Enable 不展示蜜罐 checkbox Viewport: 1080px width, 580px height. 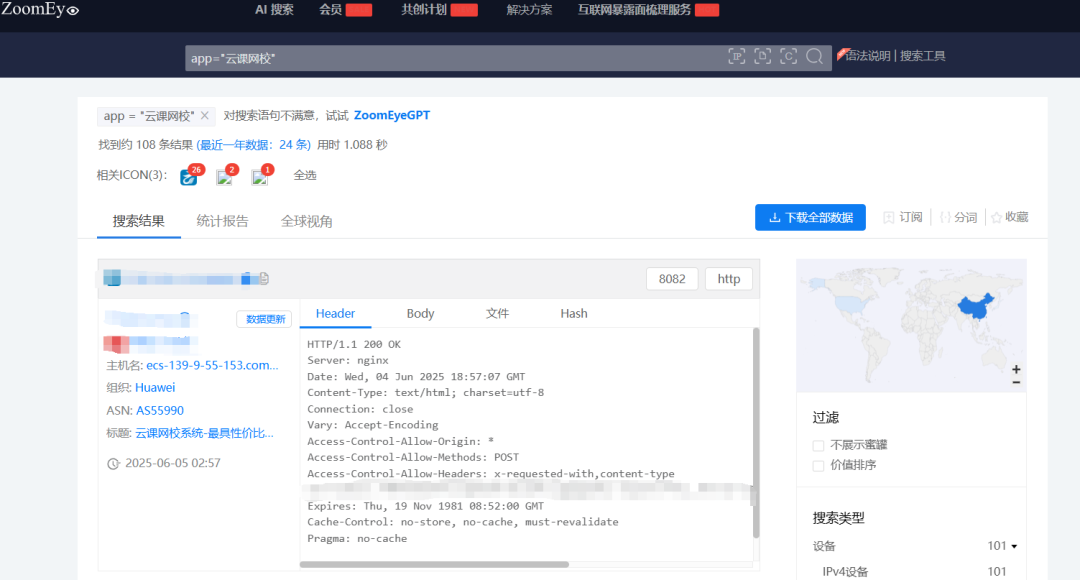[x=818, y=446]
